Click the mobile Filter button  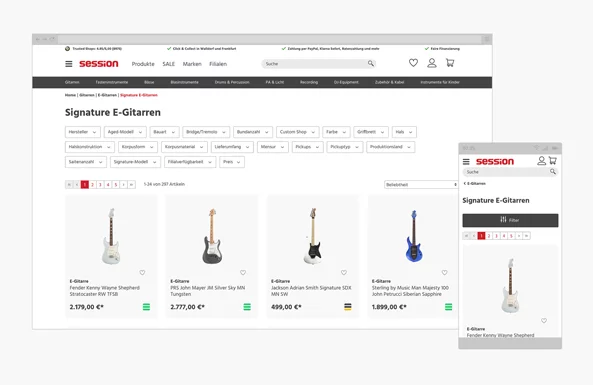[510, 220]
